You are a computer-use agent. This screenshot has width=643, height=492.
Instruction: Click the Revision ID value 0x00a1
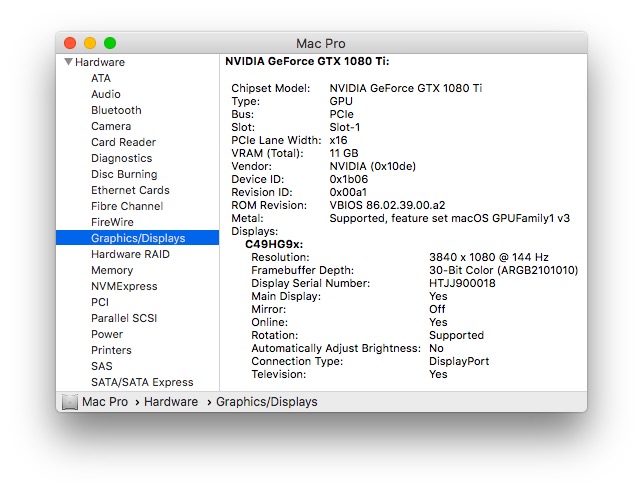coord(348,192)
